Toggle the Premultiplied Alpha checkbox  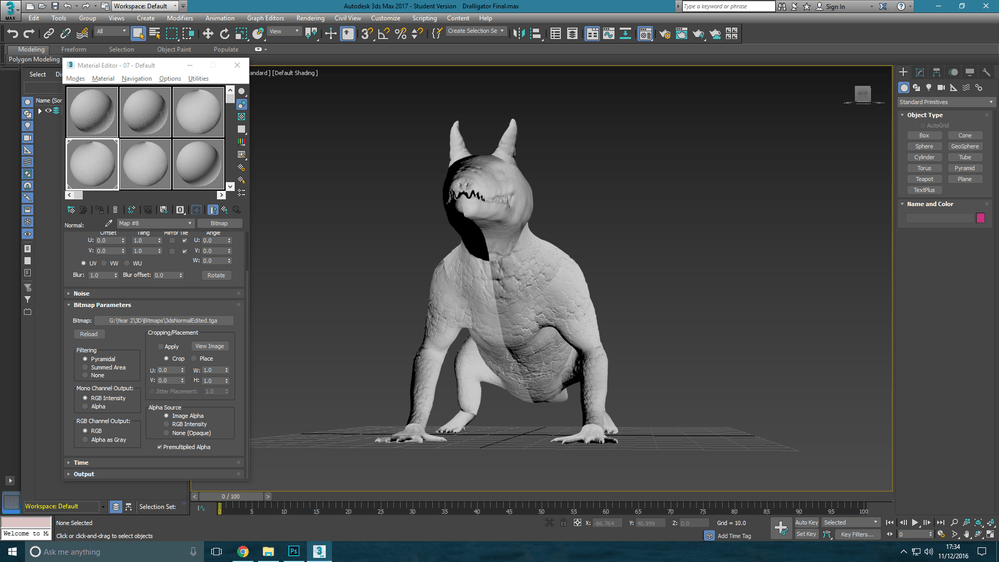pyautogui.click(x=160, y=447)
